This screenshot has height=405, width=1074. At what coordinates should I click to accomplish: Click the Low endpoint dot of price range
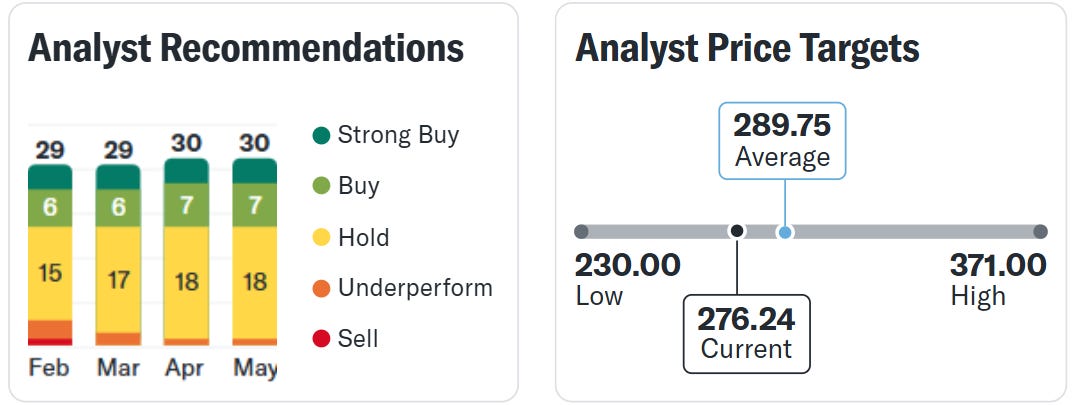coord(582,232)
